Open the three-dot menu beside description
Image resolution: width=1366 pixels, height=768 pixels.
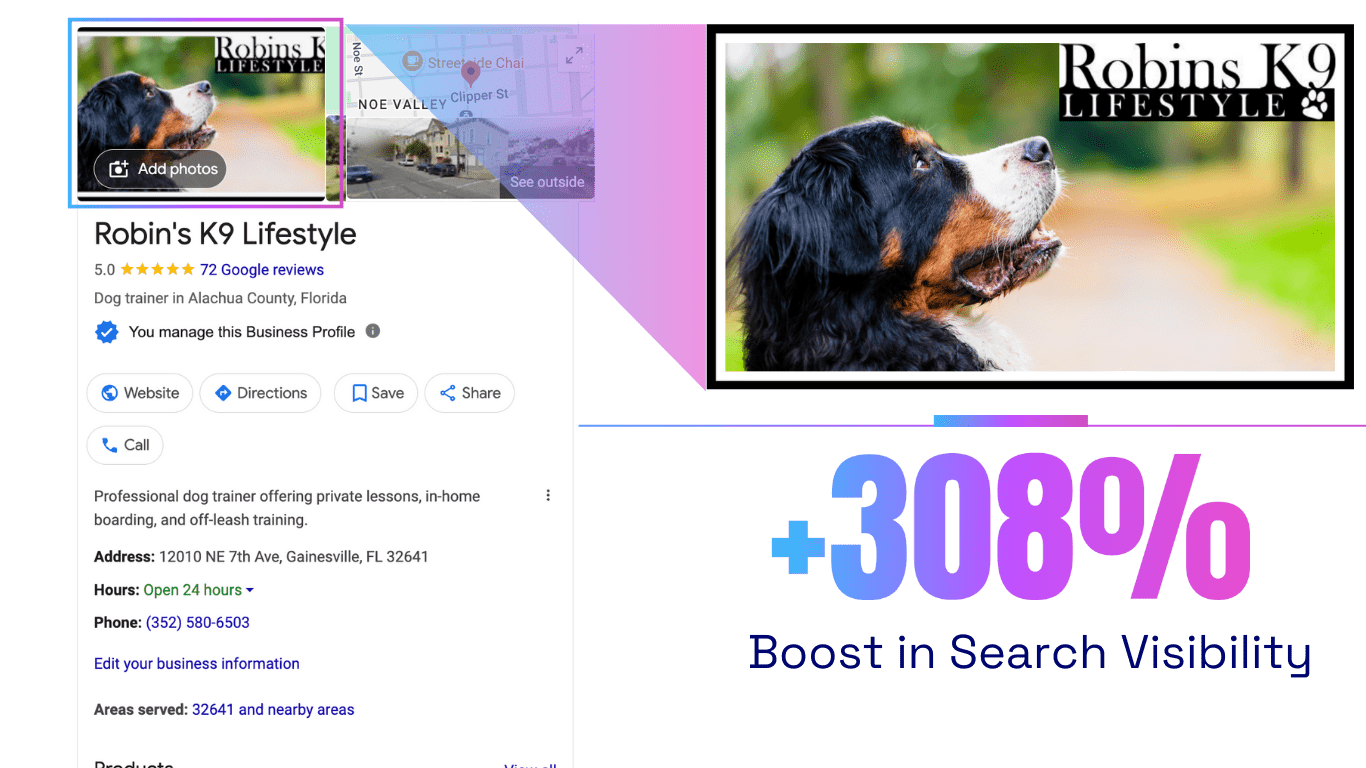[x=548, y=495]
